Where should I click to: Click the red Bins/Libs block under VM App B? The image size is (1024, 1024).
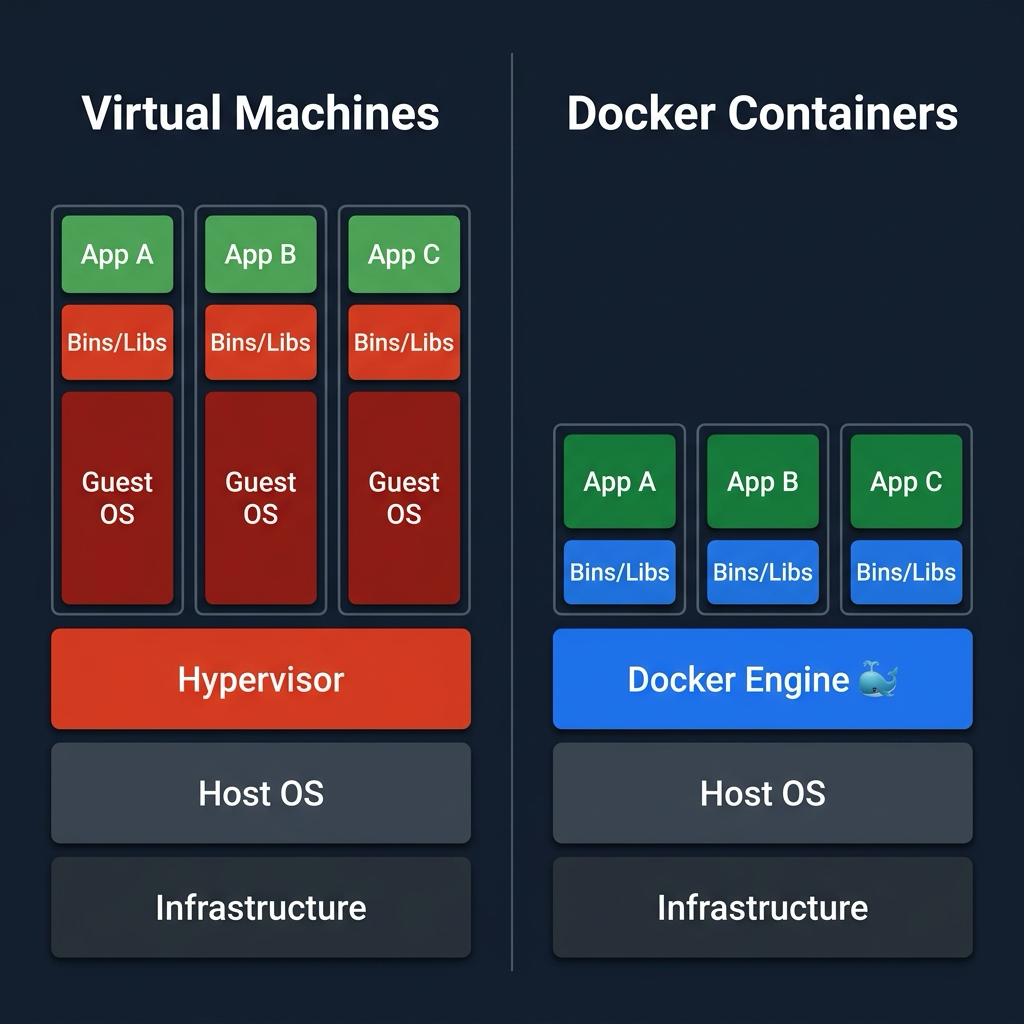261,342
